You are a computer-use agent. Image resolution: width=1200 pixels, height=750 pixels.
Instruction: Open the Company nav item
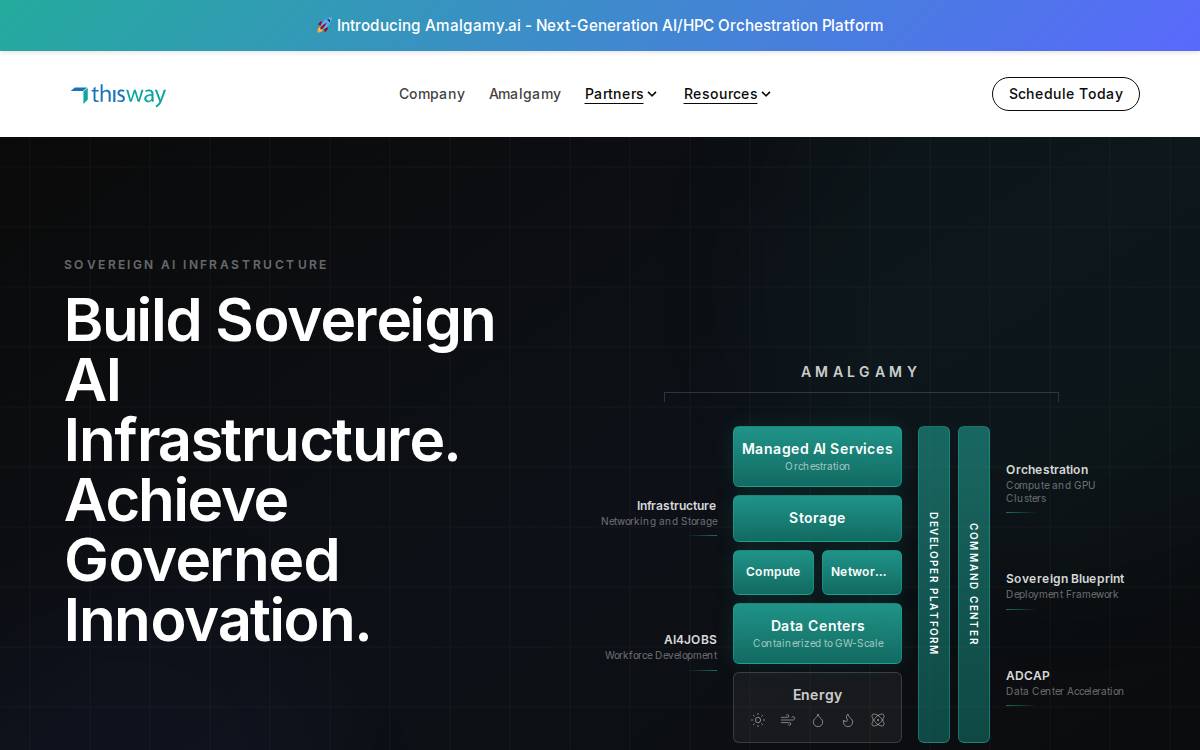point(432,94)
